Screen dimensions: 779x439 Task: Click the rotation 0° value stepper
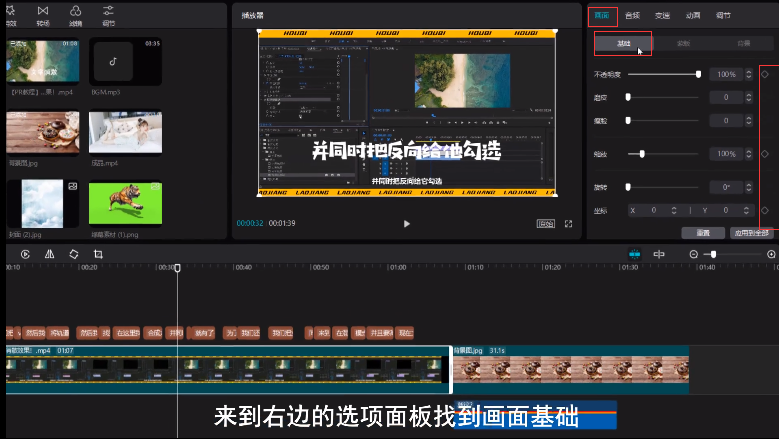(750, 187)
